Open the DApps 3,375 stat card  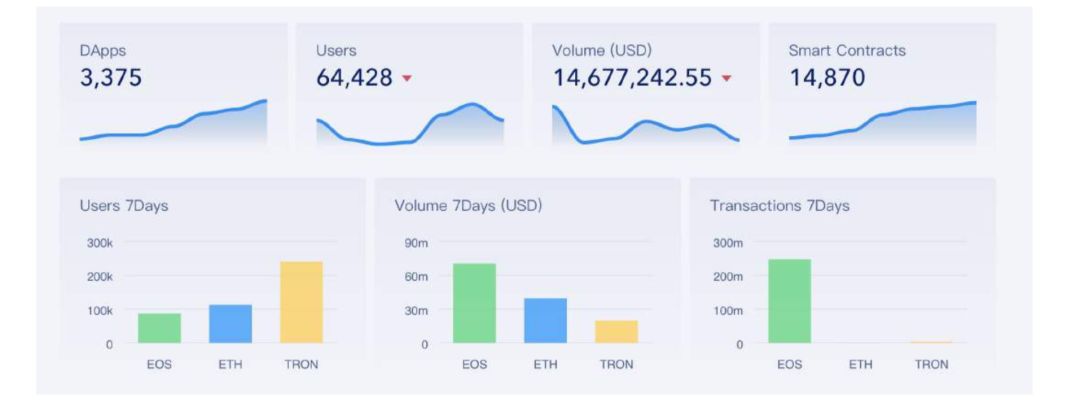(173, 86)
